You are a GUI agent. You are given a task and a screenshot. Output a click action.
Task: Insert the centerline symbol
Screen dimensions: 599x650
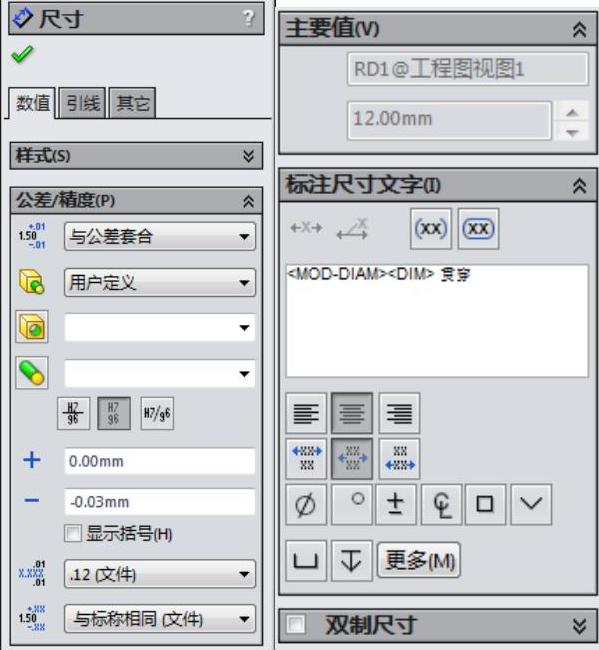(441, 504)
